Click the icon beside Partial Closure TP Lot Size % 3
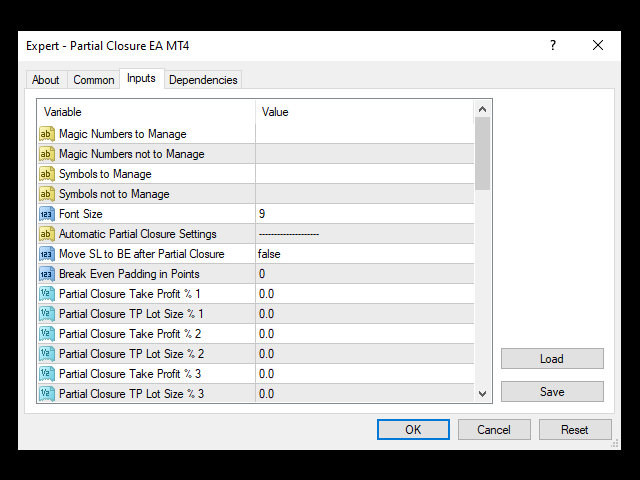The width and height of the screenshot is (640, 480). pos(46,394)
